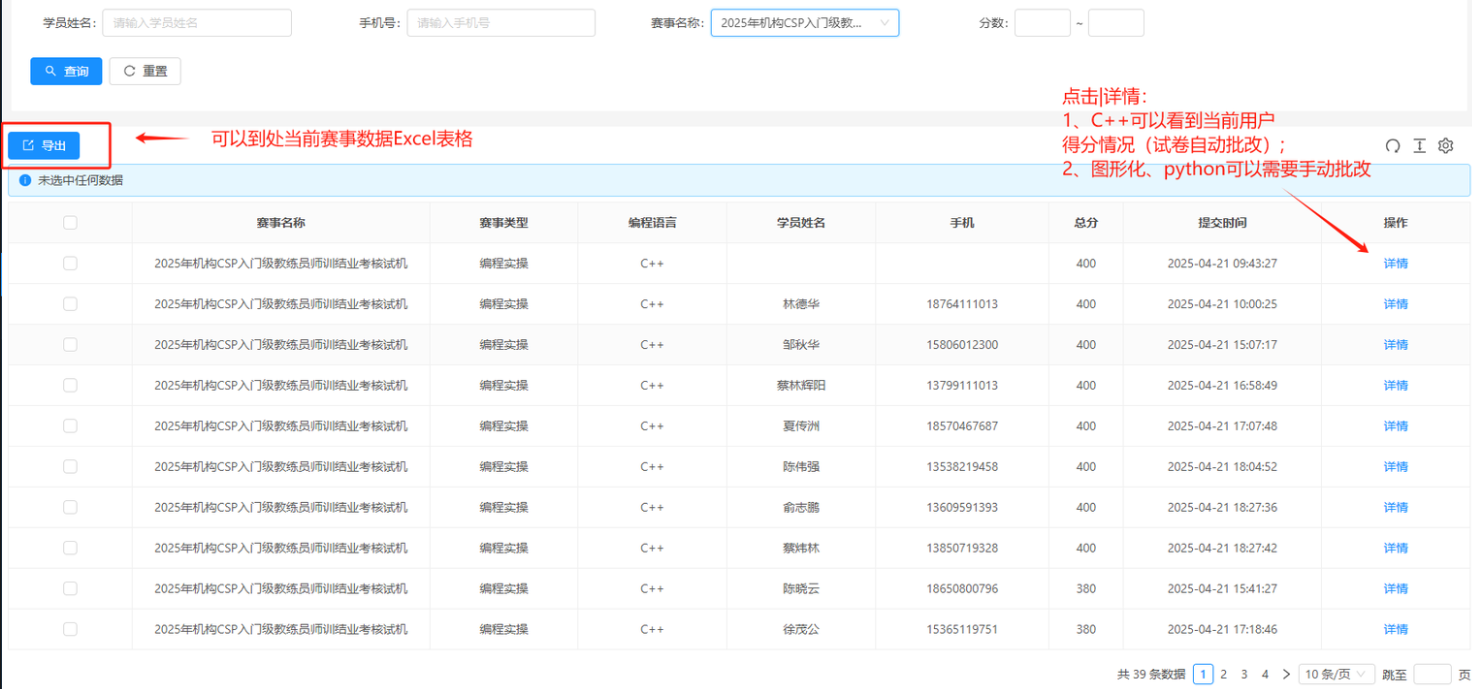The width and height of the screenshot is (1472, 689).
Task: Click the 导出 export button
Action: pos(44,146)
